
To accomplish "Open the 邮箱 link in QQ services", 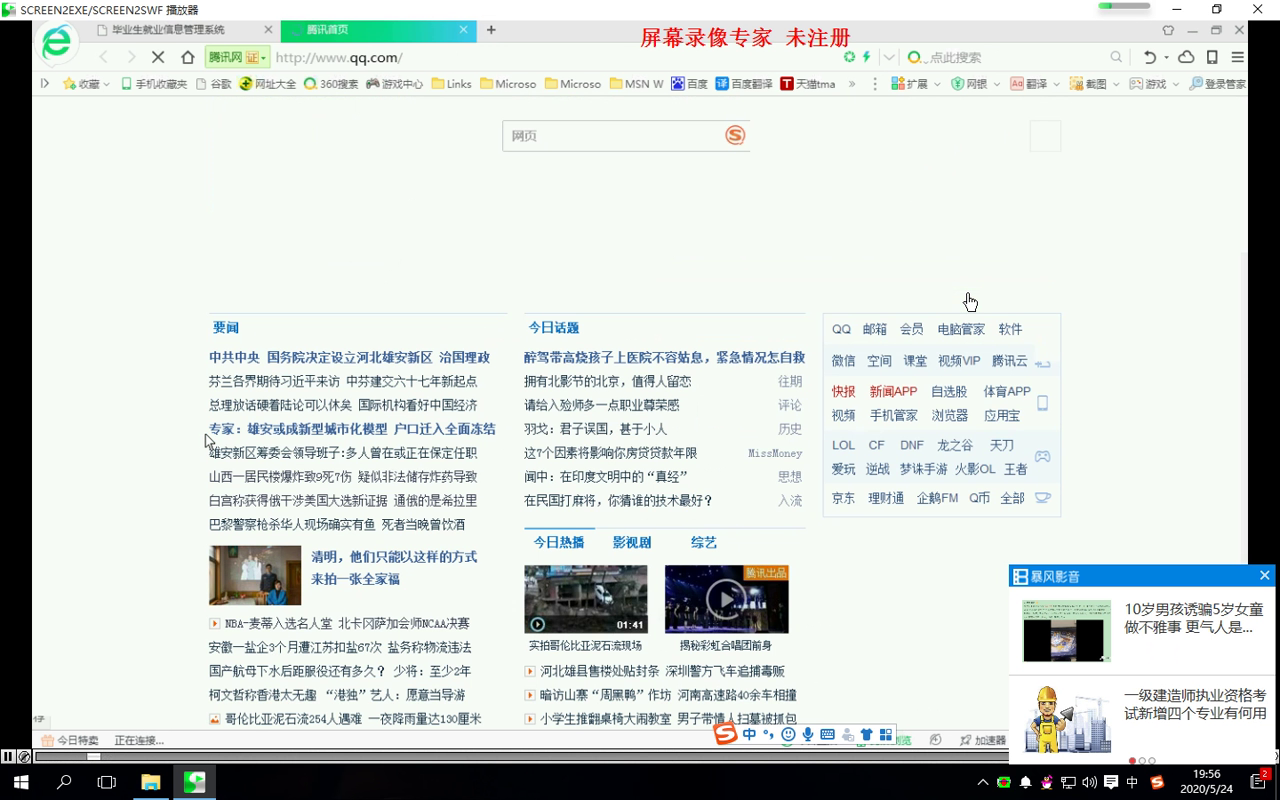I will (x=875, y=329).
